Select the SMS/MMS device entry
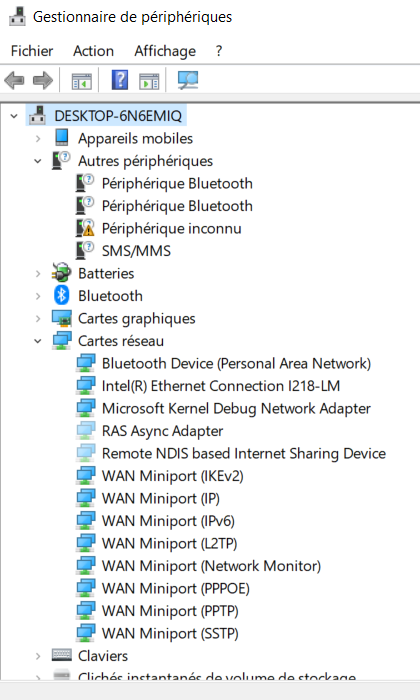420x700 pixels. pyautogui.click(x=136, y=251)
